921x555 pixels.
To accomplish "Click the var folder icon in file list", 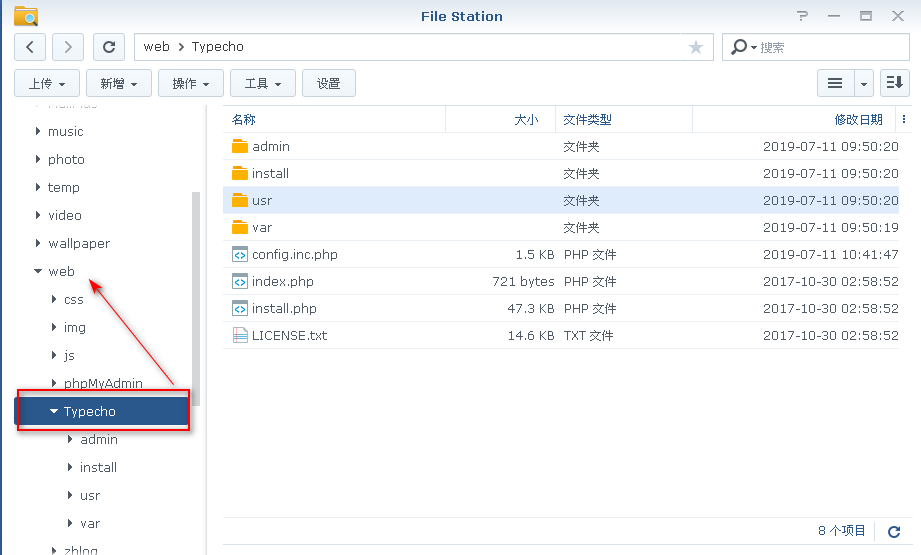I will pyautogui.click(x=240, y=227).
